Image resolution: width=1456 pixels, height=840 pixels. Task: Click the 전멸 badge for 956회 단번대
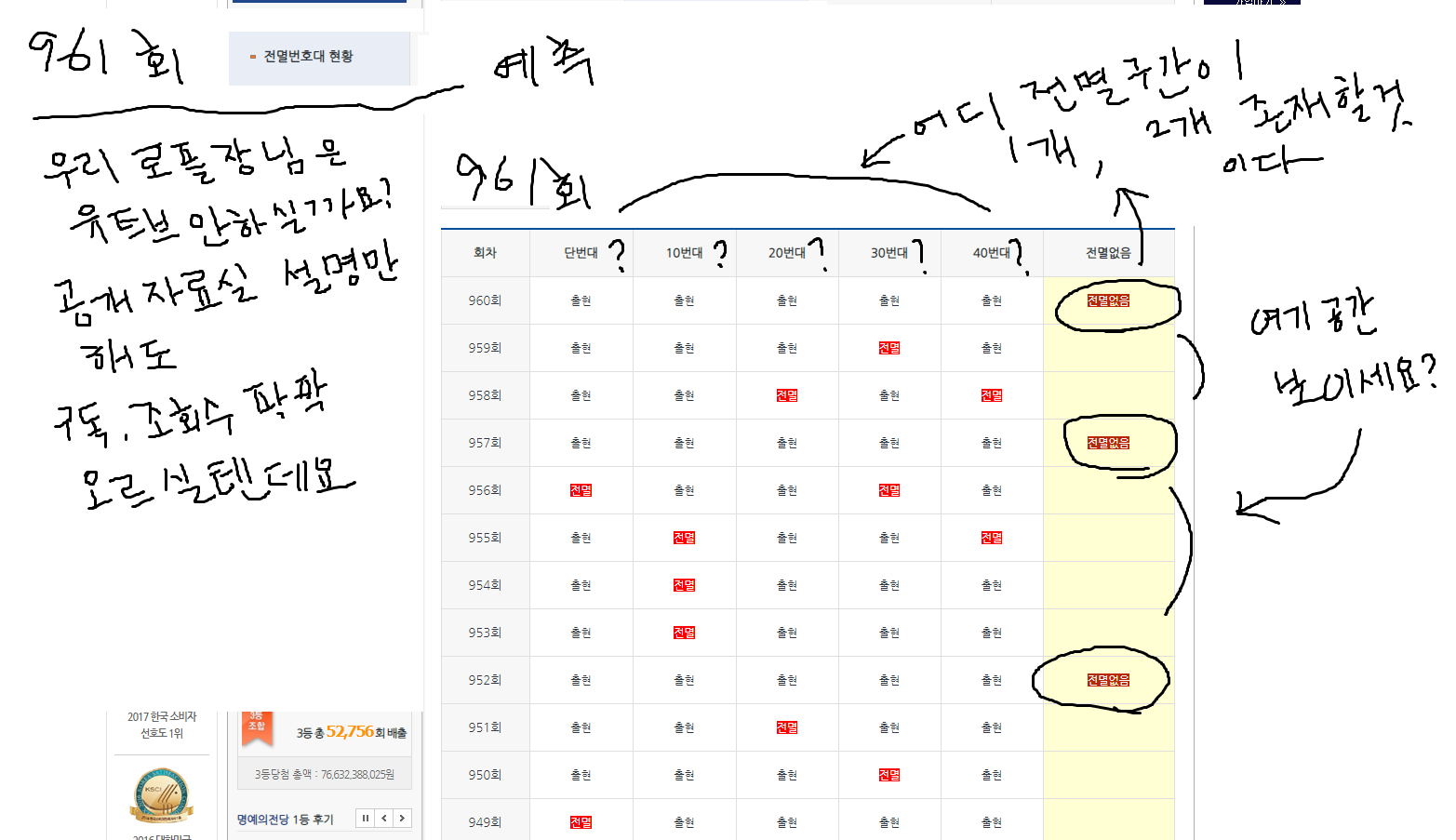pyautogui.click(x=581, y=490)
